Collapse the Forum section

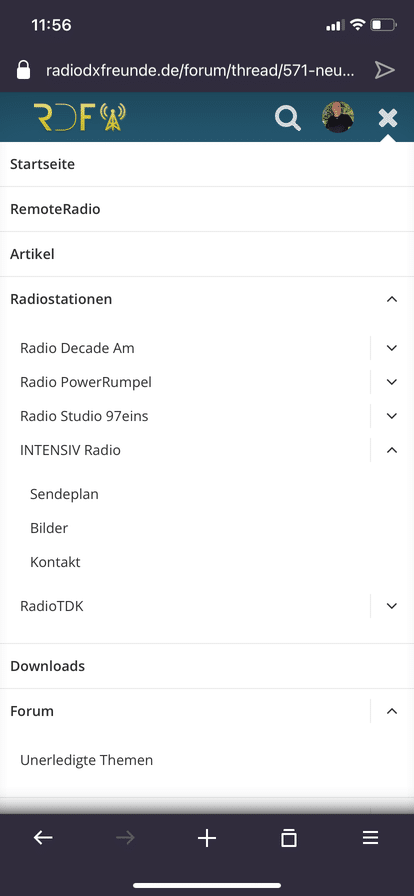[392, 711]
